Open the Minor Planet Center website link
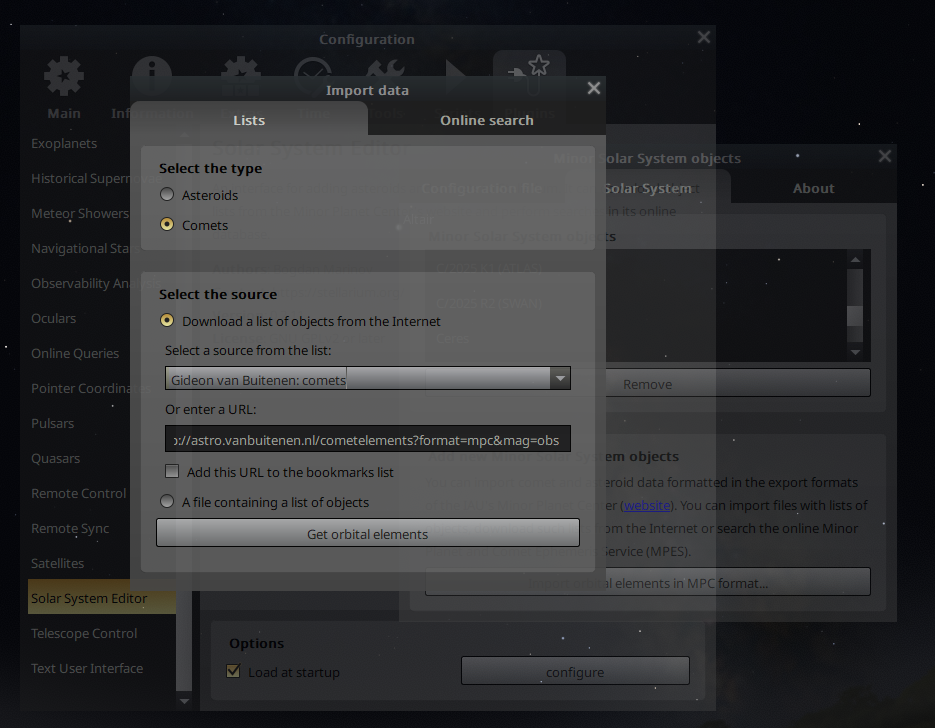This screenshot has width=935, height=728. pos(647,506)
